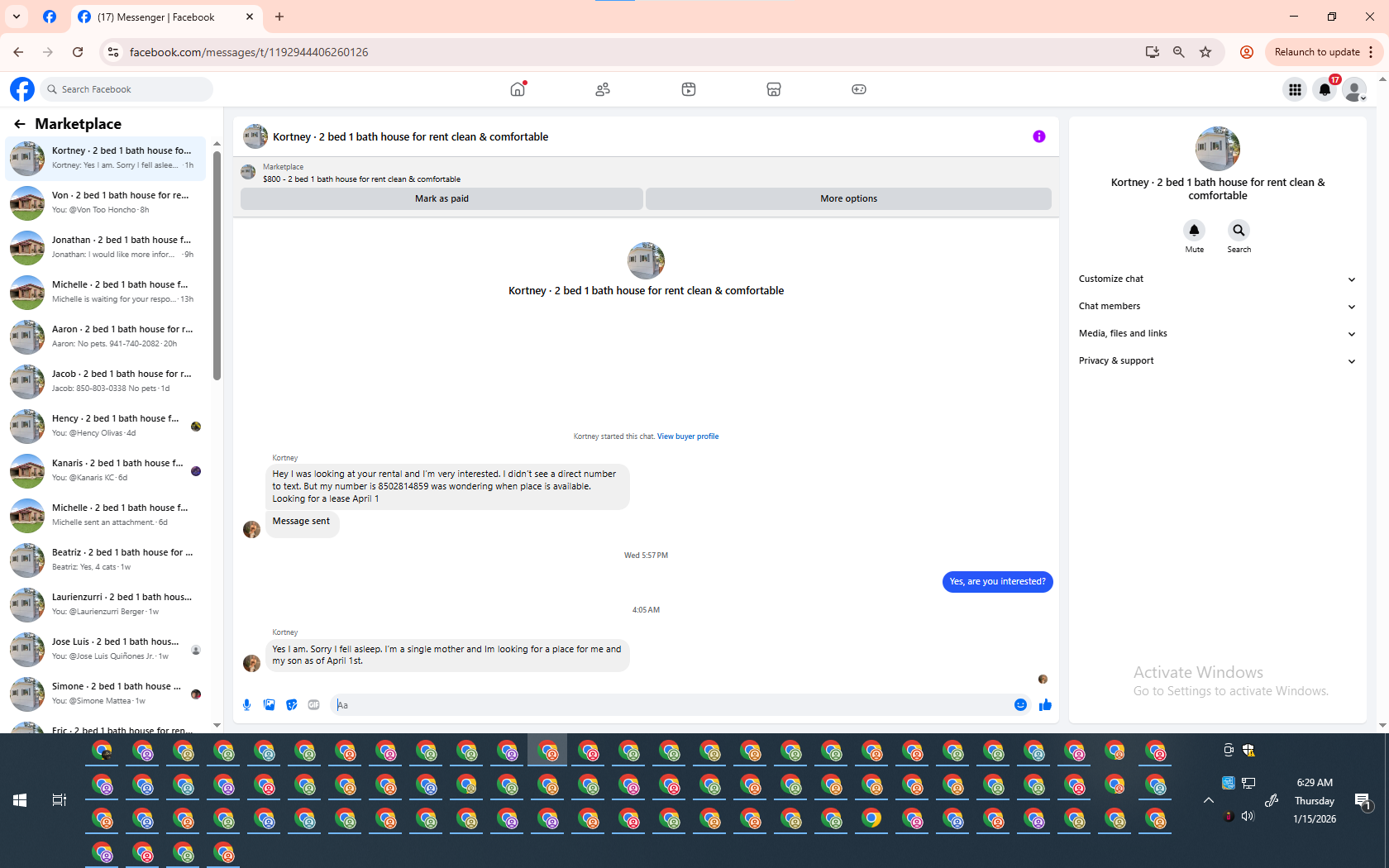1389x868 pixels.
Task: Open conversation information purple icon
Action: click(x=1039, y=136)
